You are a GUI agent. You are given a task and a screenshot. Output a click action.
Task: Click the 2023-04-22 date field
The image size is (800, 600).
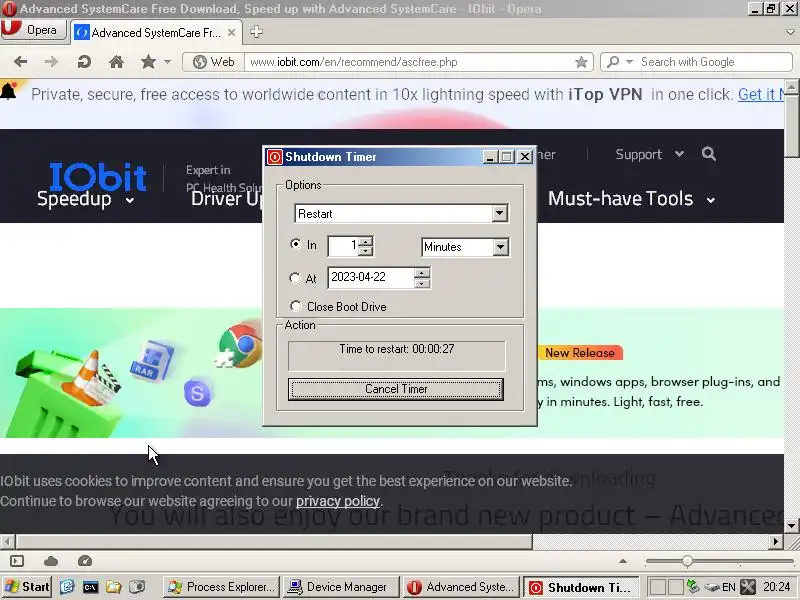(371, 278)
